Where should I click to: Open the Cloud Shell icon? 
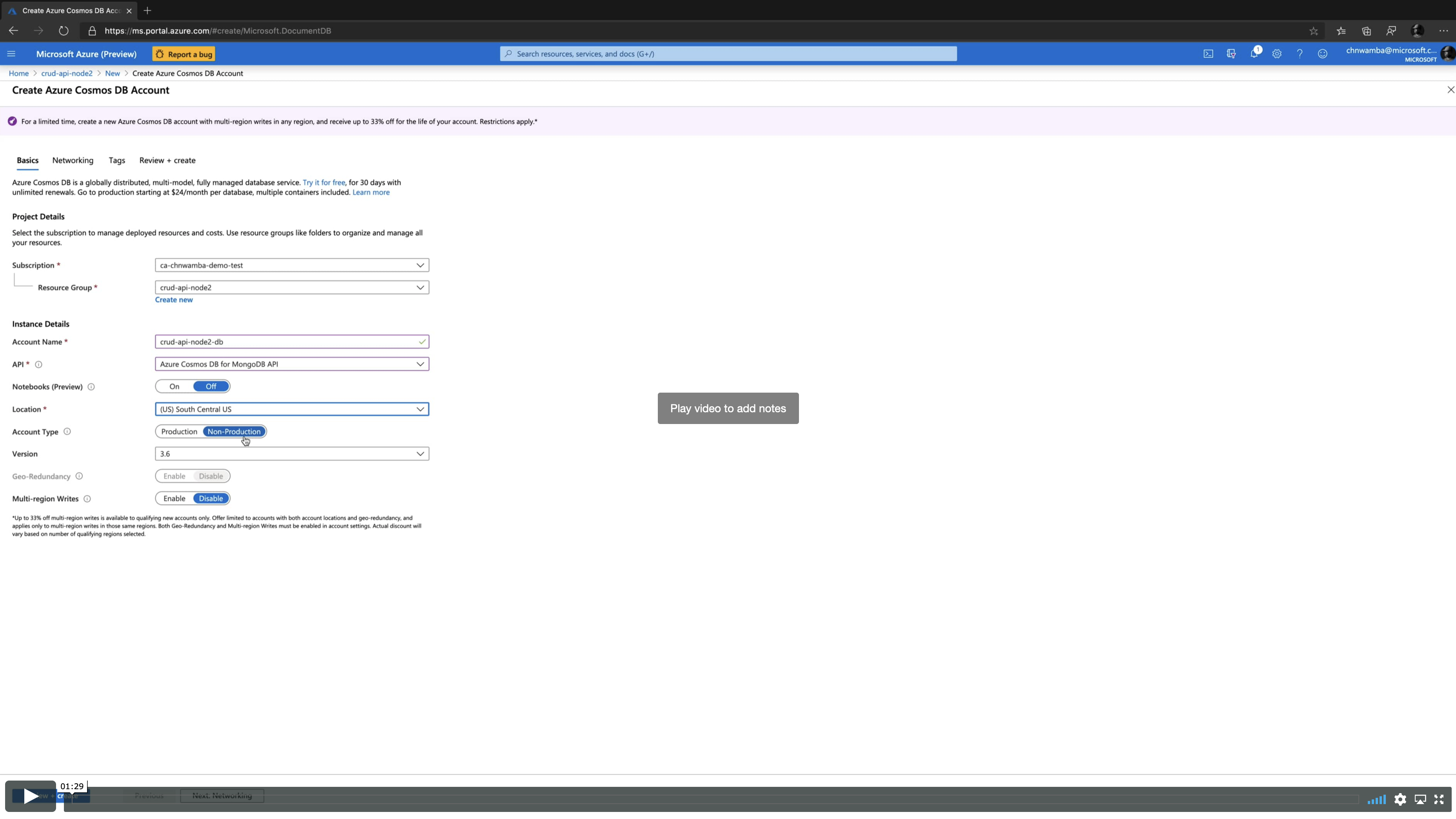pyautogui.click(x=1208, y=54)
